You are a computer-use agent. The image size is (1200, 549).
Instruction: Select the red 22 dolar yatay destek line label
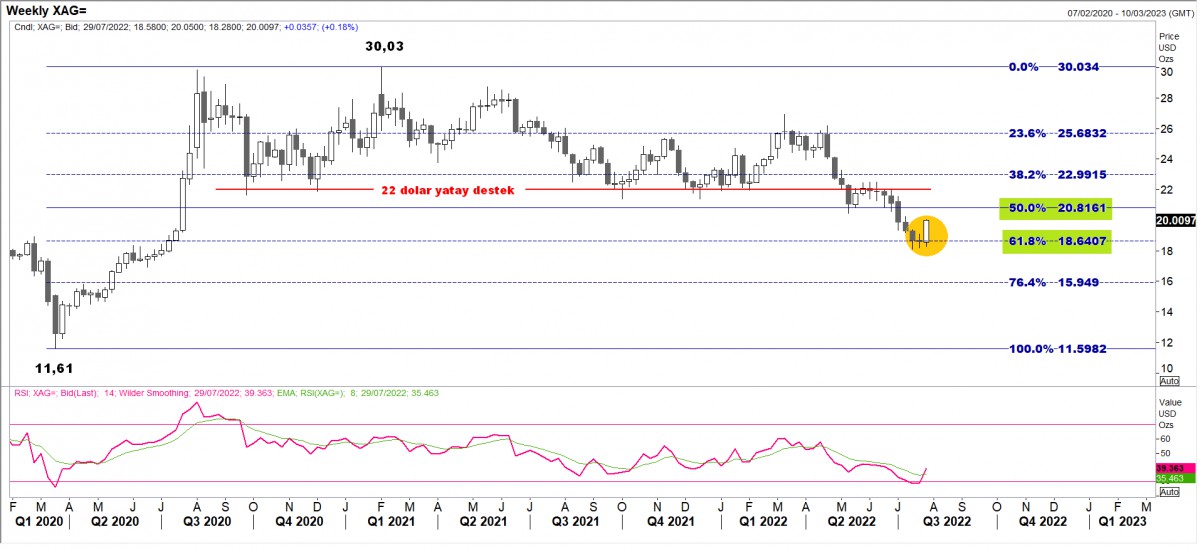[x=445, y=190]
